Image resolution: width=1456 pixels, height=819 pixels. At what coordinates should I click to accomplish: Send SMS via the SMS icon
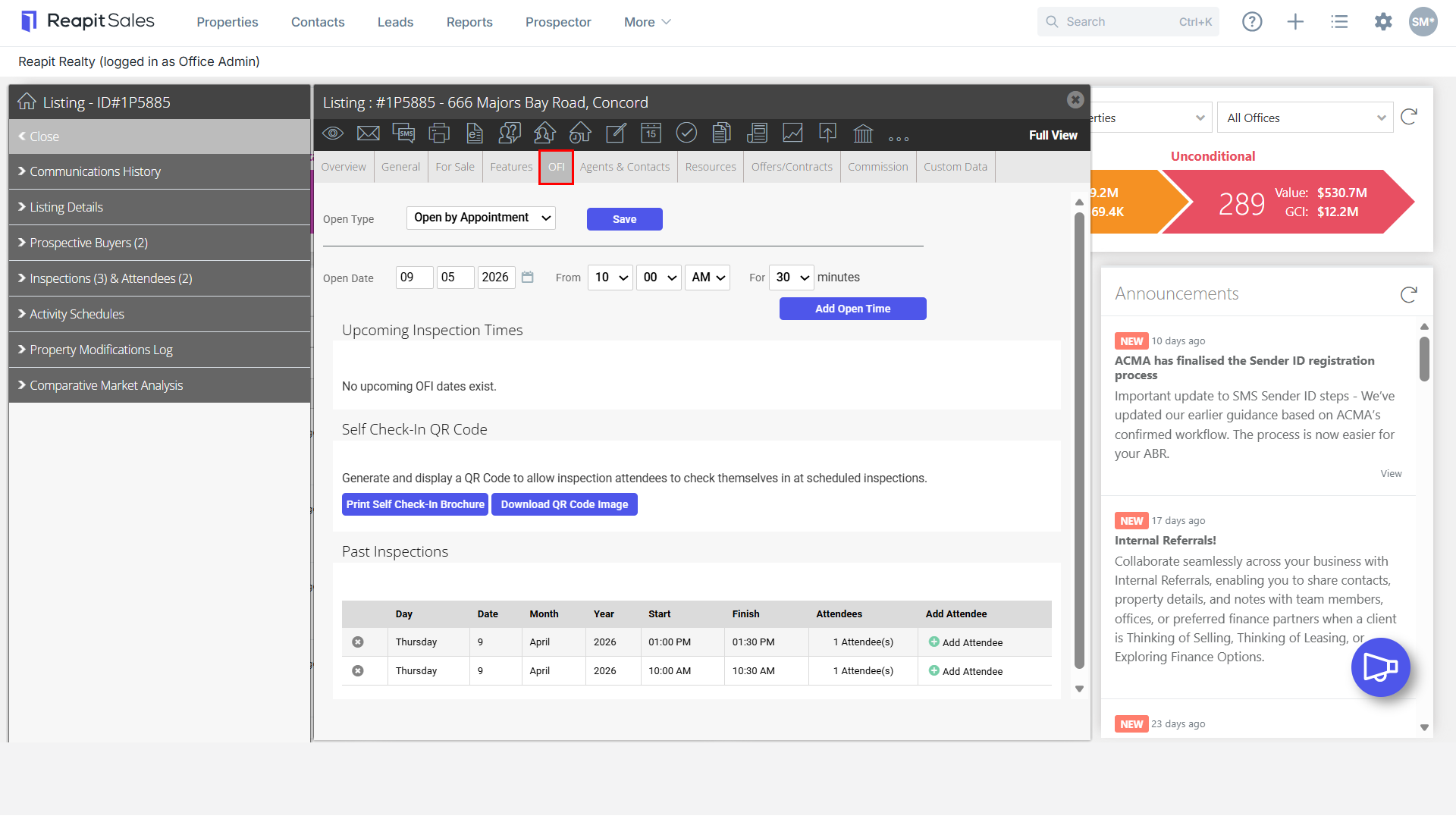tap(403, 133)
